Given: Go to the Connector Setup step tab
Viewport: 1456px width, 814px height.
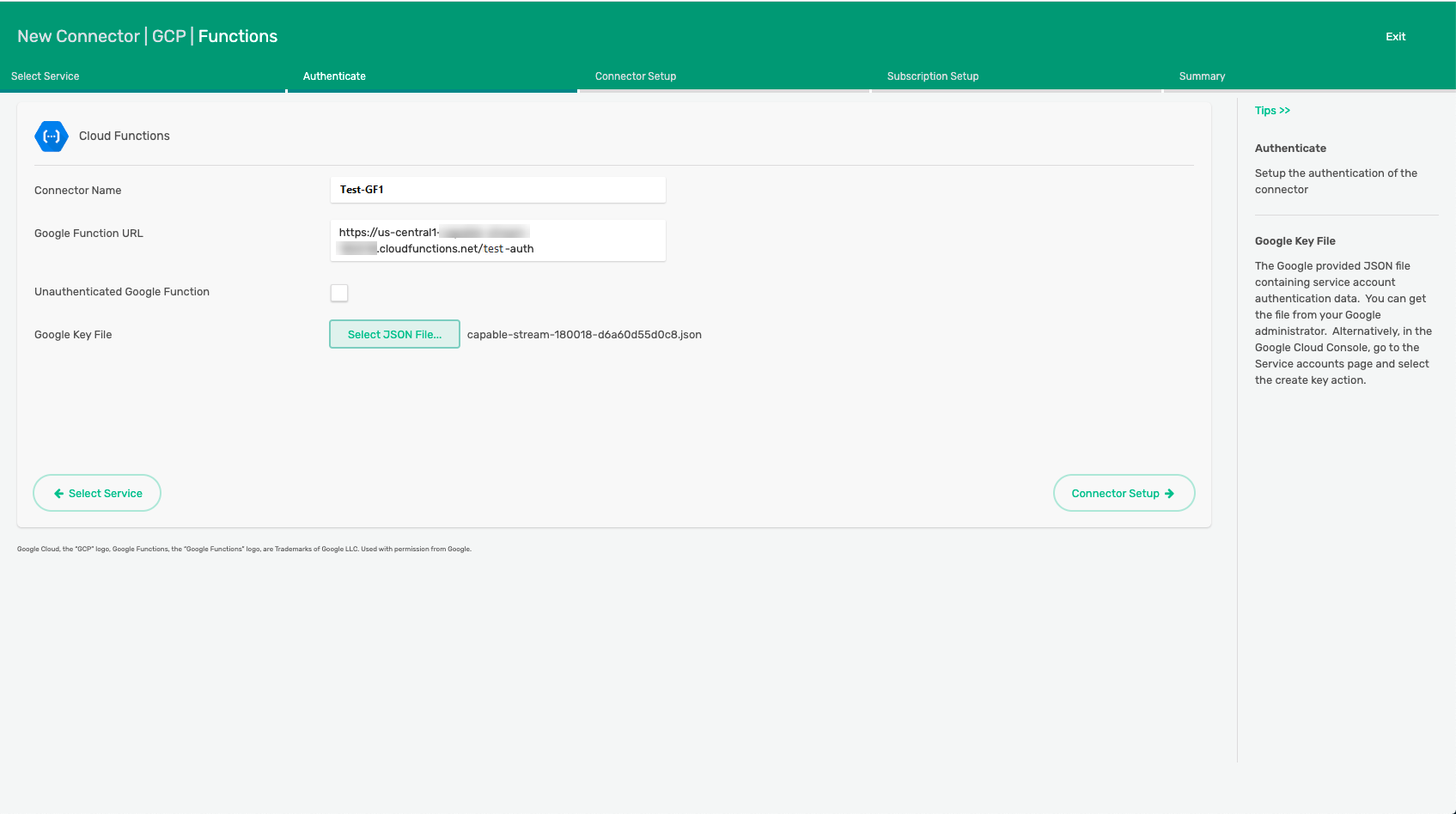Looking at the screenshot, I should click(636, 76).
